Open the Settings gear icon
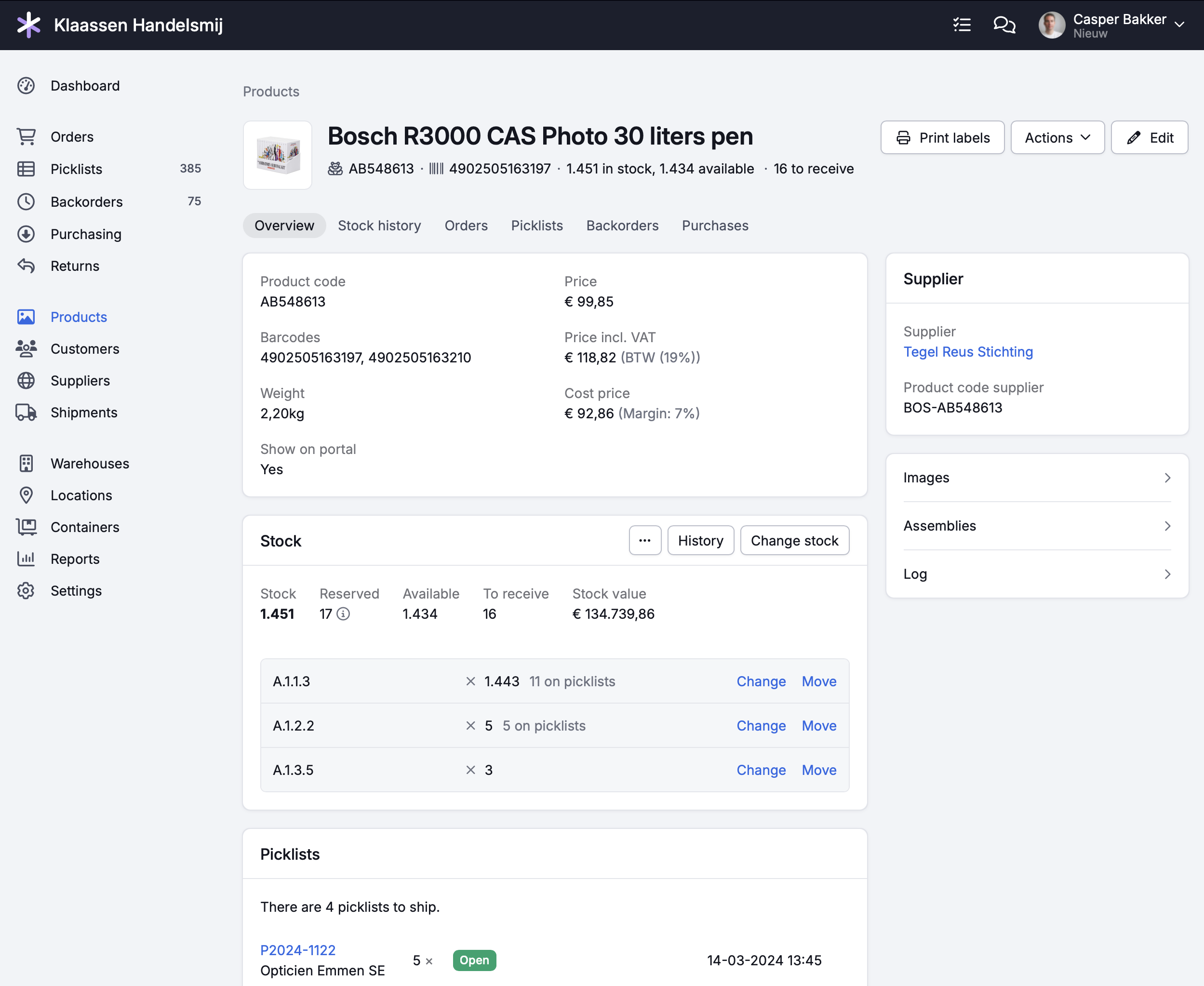Viewport: 1204px width, 986px height. 26,591
